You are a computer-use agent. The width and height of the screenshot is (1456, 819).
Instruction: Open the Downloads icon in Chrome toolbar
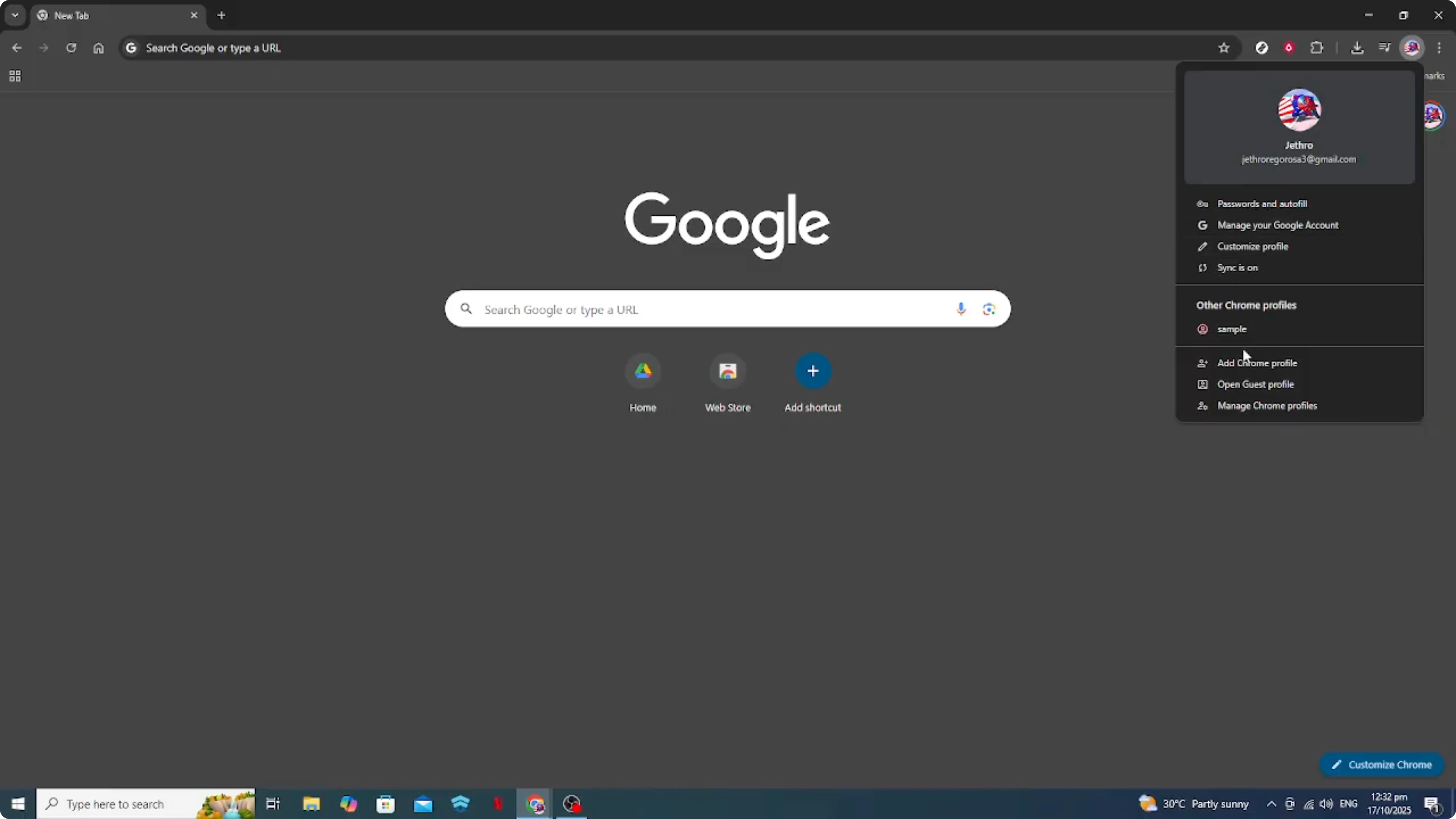[x=1358, y=47]
